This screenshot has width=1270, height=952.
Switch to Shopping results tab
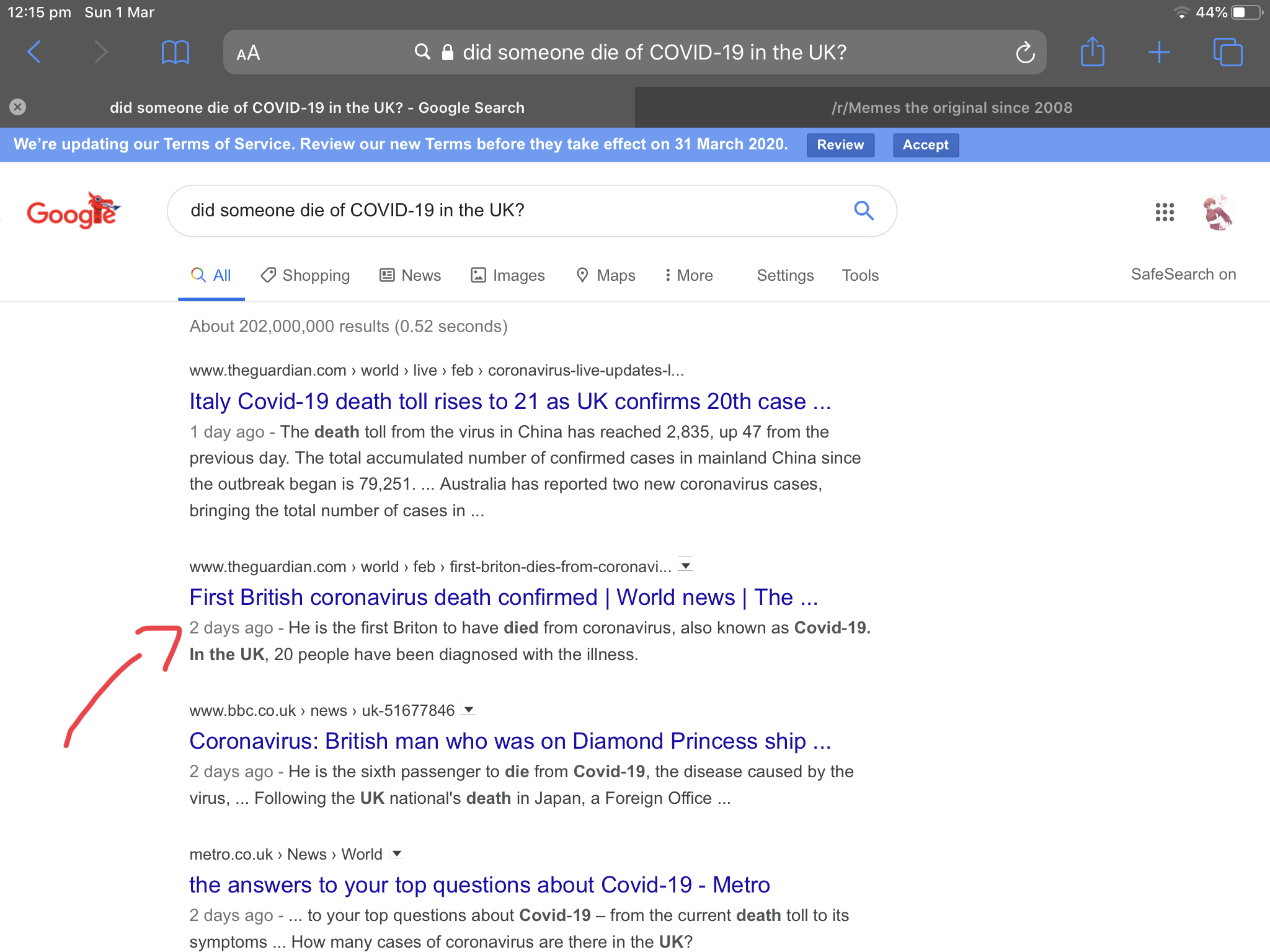tap(305, 275)
